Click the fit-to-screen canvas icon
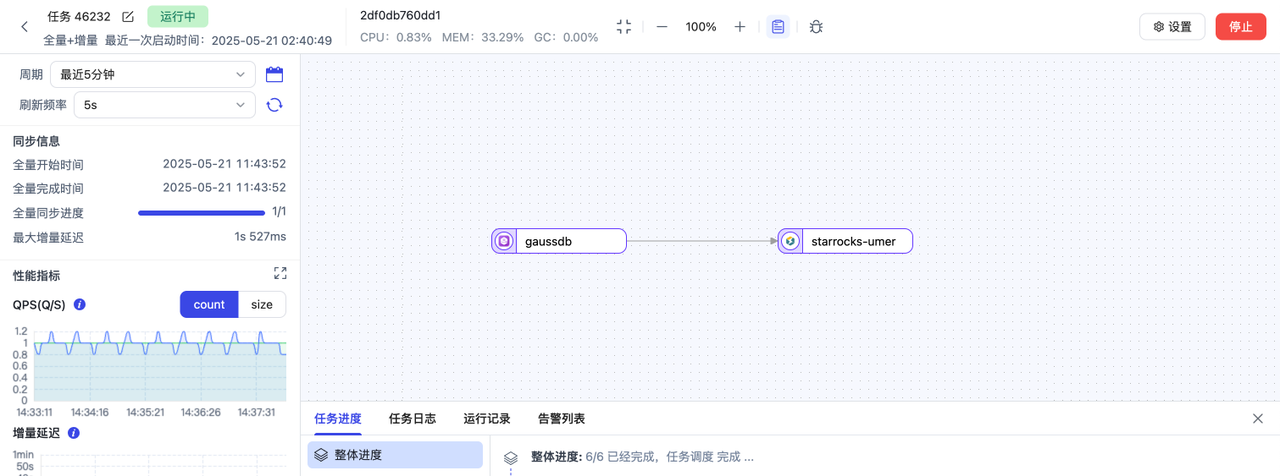 (624, 27)
